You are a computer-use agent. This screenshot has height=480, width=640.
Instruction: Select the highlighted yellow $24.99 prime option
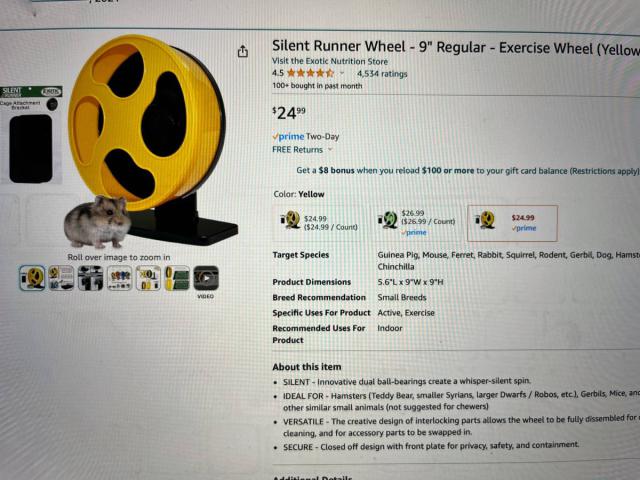[513, 223]
